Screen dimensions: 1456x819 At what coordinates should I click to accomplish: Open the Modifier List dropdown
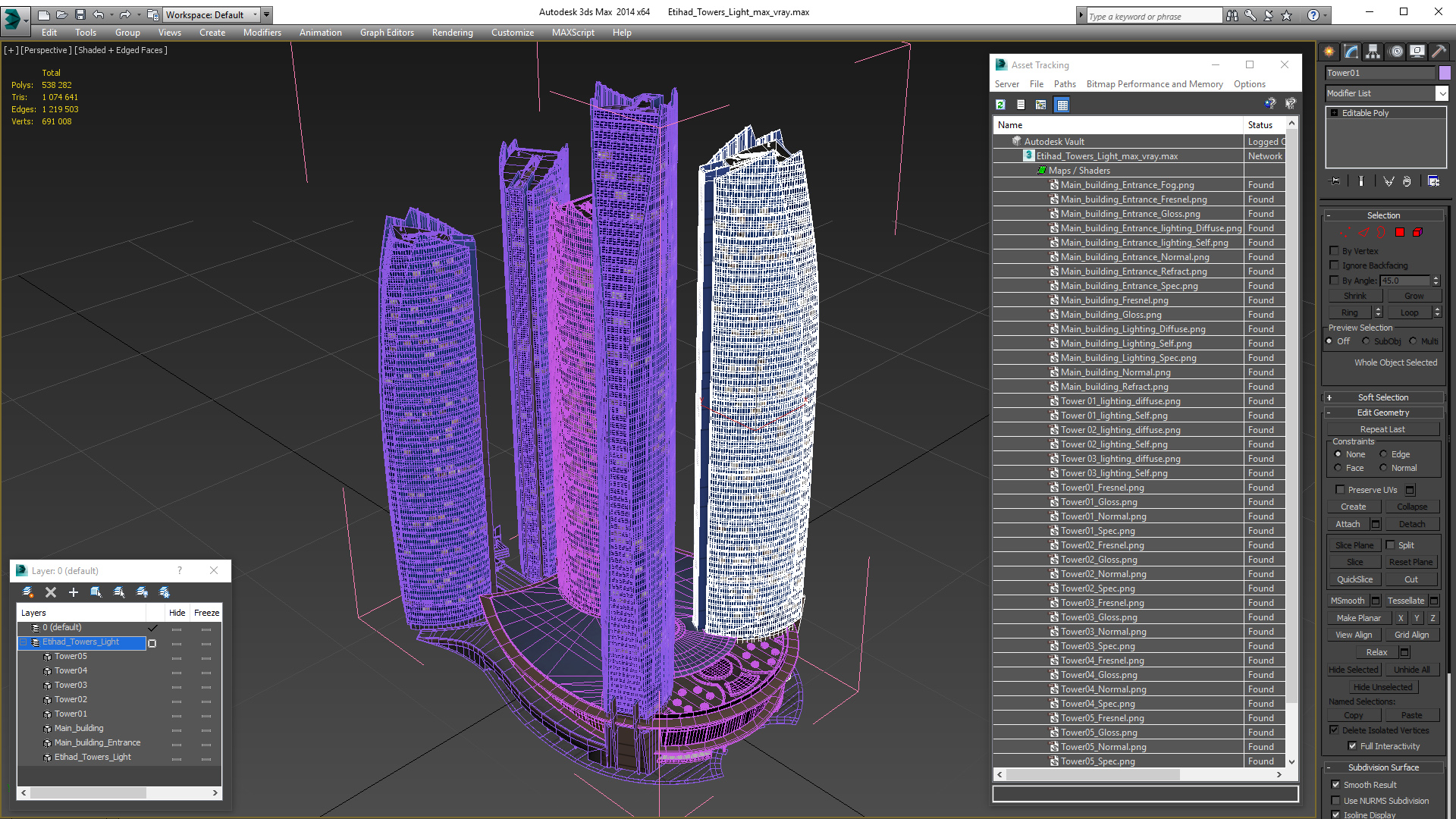(x=1442, y=93)
